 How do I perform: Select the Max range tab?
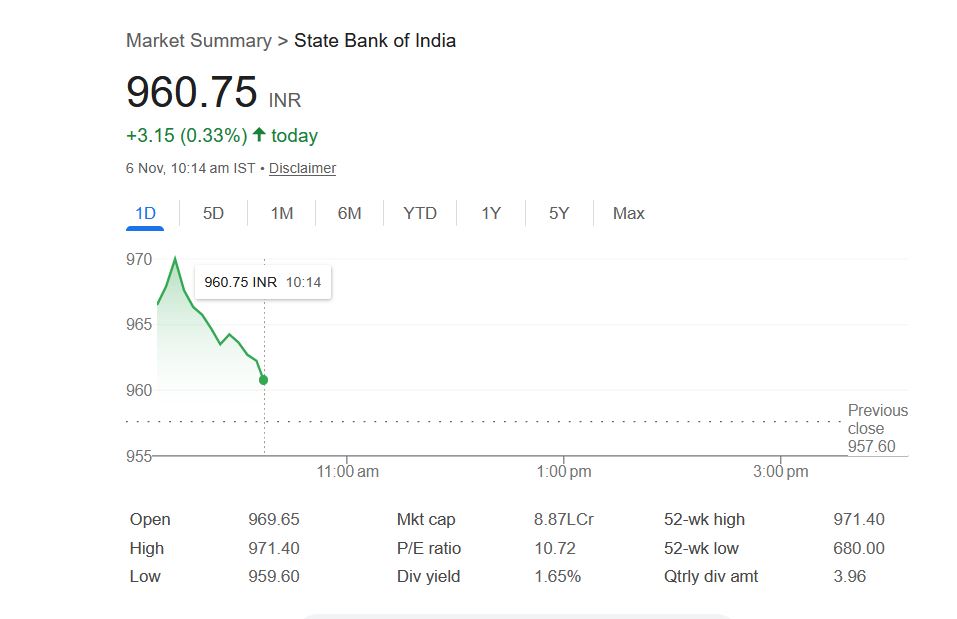click(628, 213)
